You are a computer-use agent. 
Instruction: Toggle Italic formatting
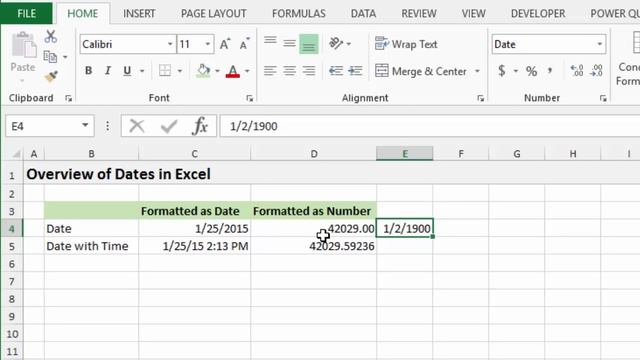pos(108,71)
